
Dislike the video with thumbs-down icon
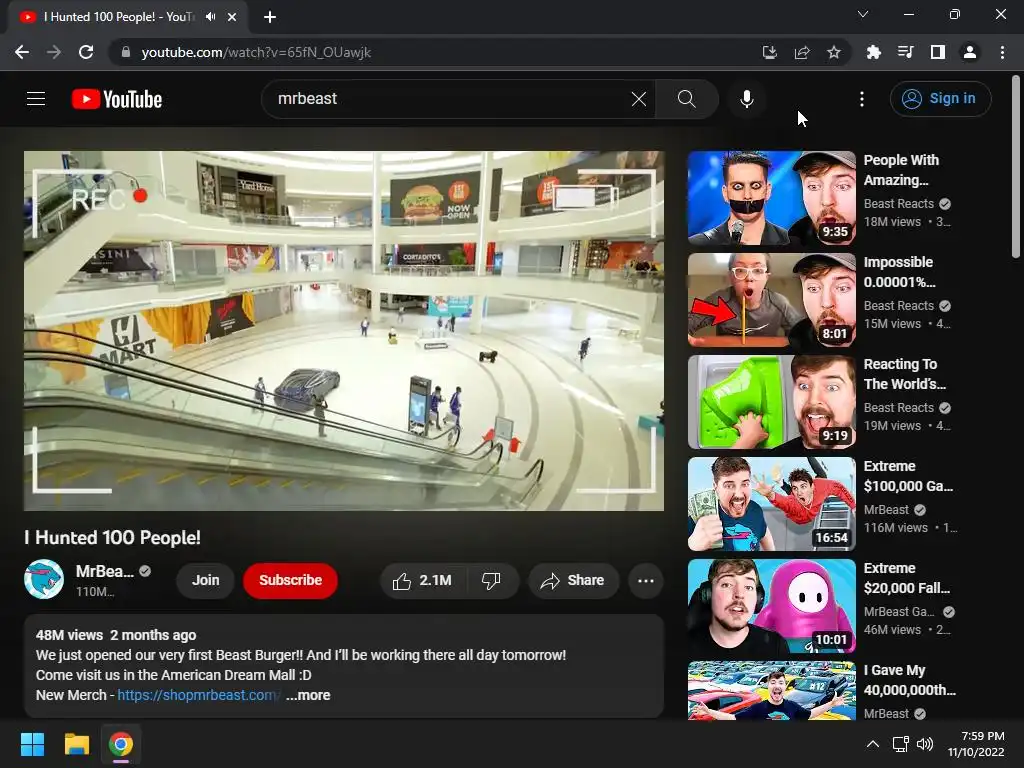coord(491,581)
